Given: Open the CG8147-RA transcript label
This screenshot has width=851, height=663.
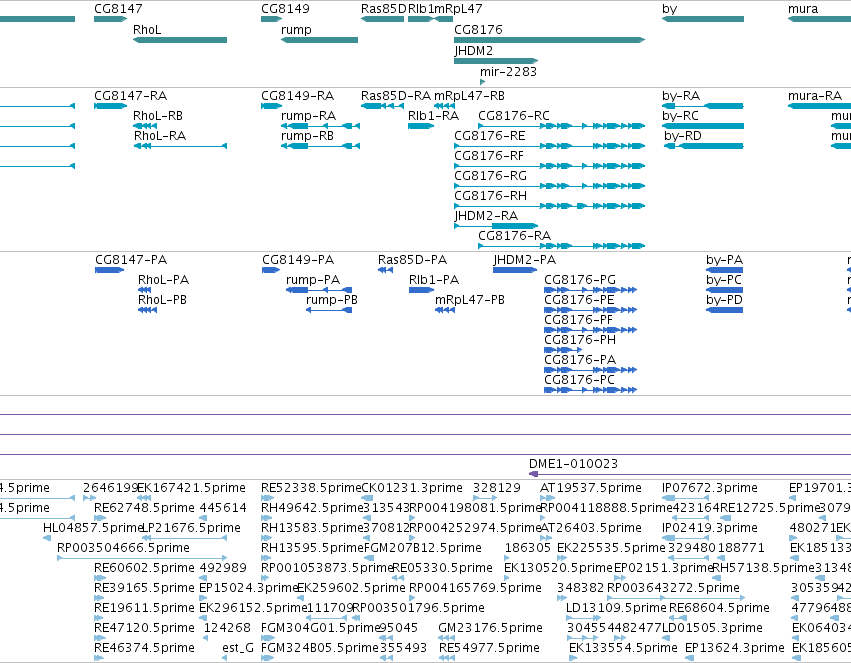Looking at the screenshot, I should click(131, 96).
